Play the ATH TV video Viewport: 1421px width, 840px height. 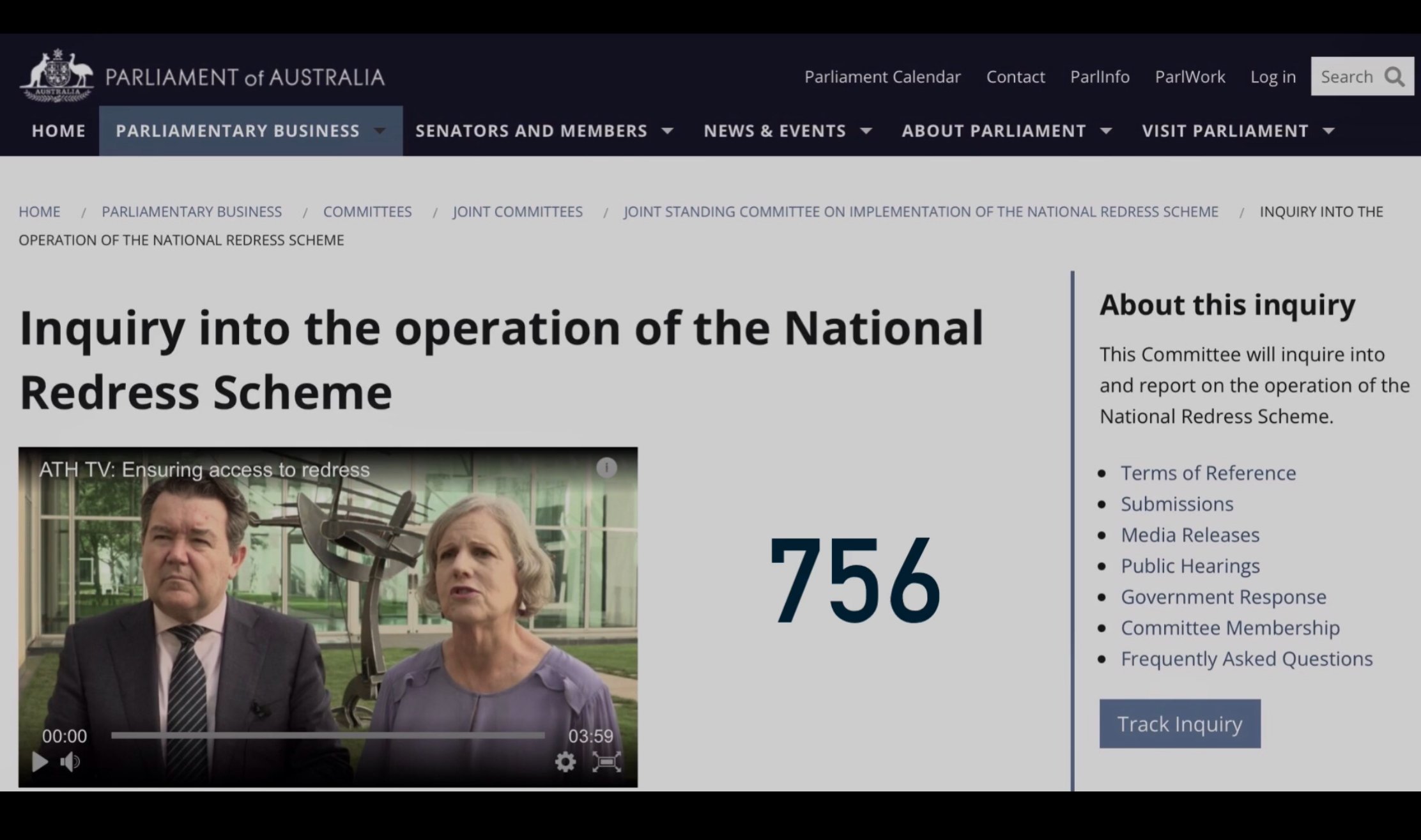coord(40,761)
